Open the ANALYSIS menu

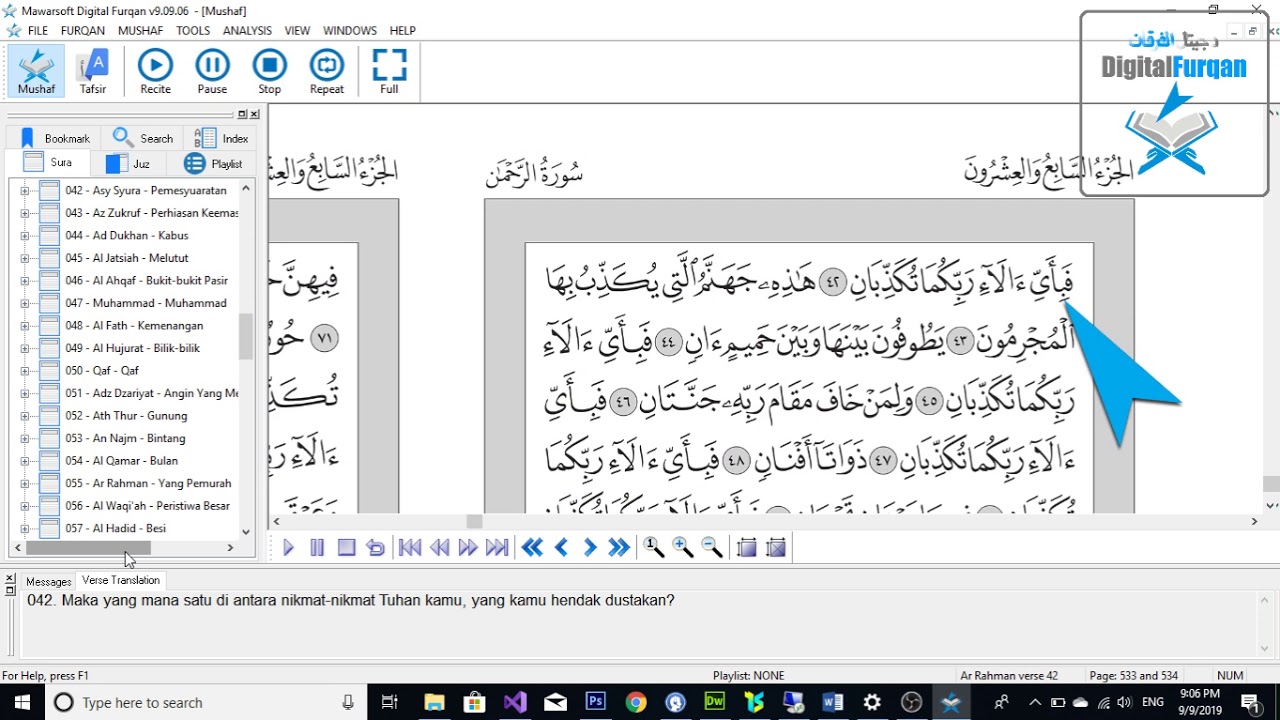[x=247, y=31]
